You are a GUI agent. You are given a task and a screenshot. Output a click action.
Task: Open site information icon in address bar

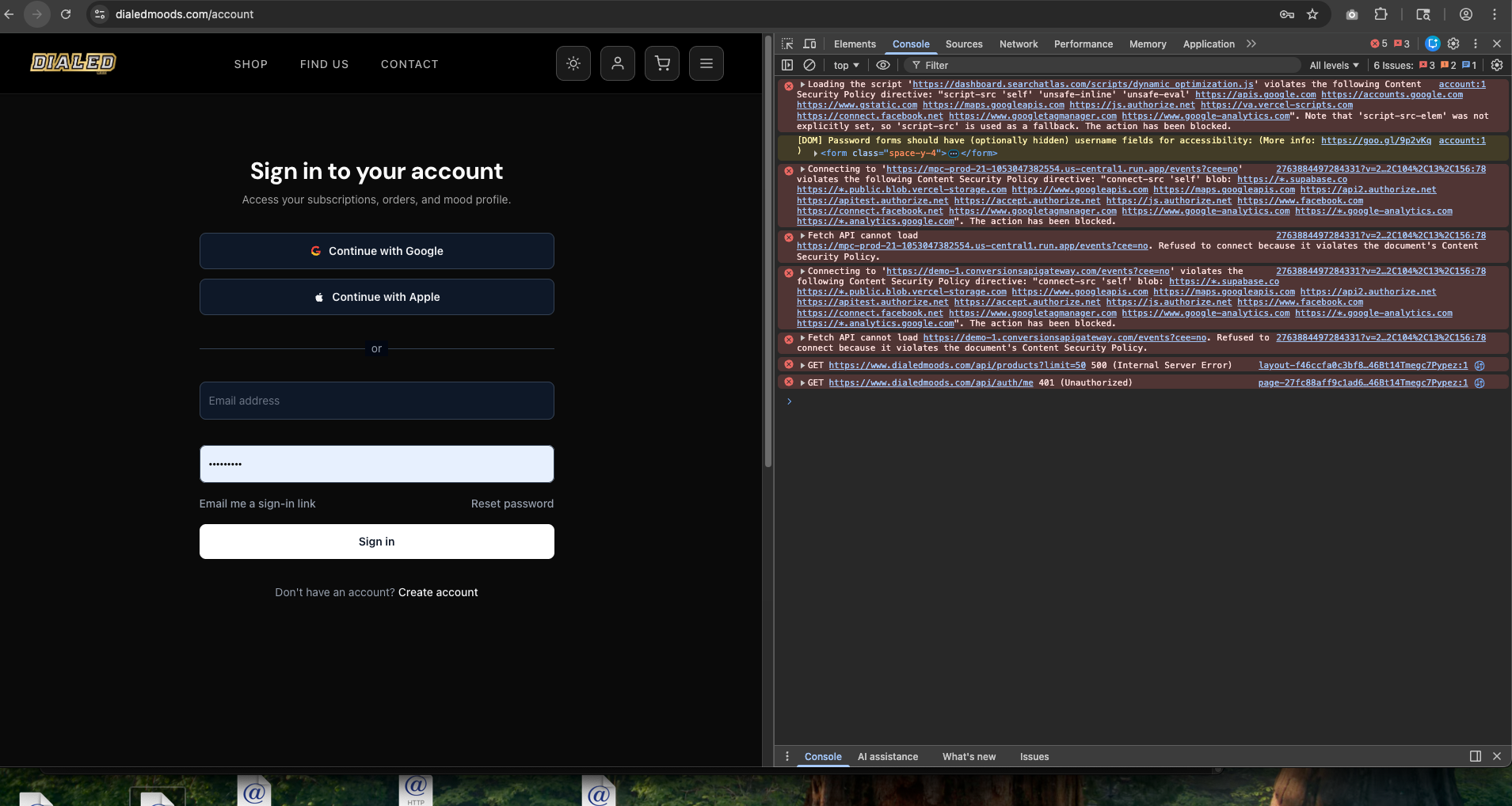coord(100,14)
